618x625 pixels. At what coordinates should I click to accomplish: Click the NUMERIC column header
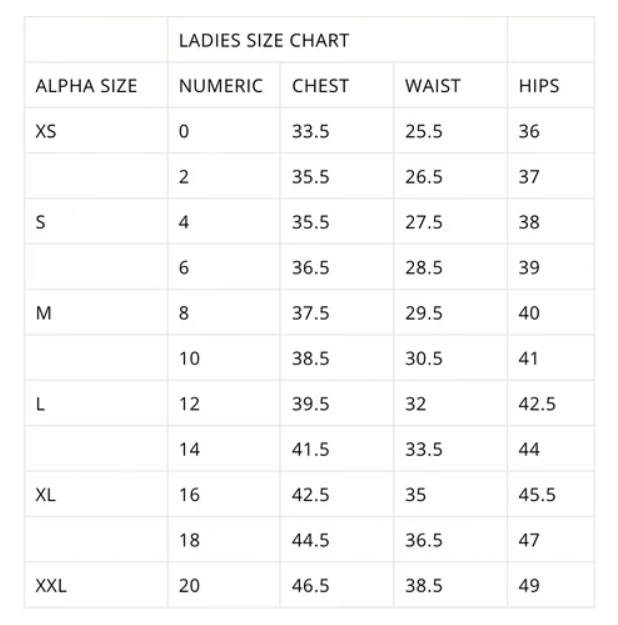(224, 85)
